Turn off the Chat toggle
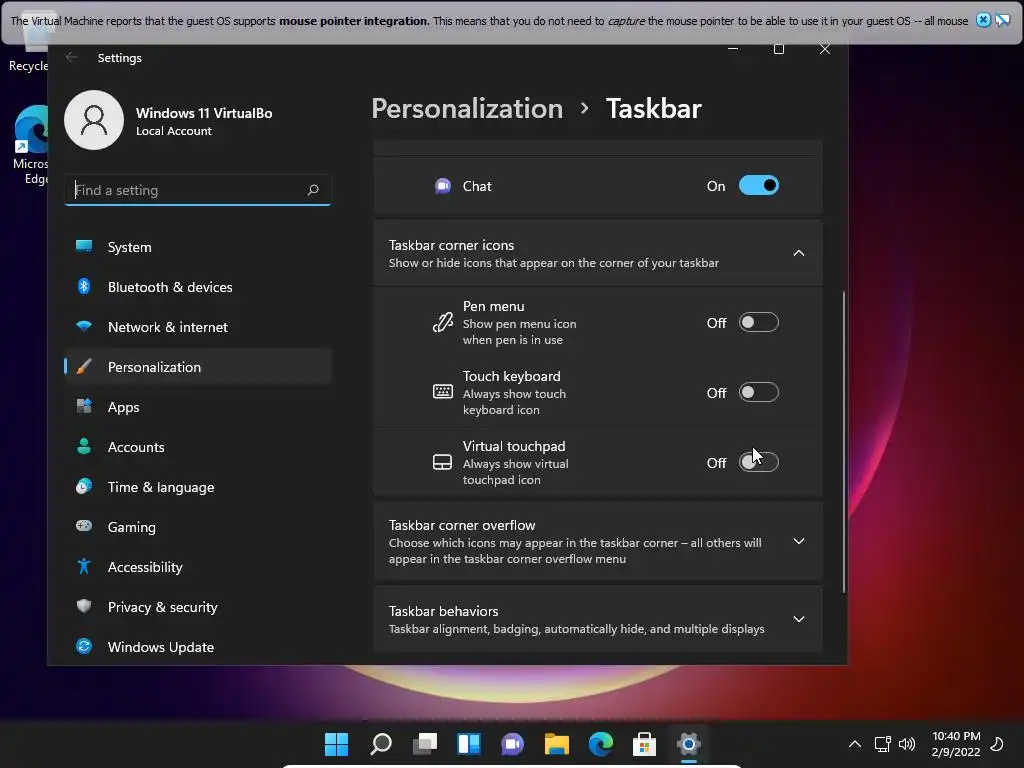1024x768 pixels. [x=758, y=185]
